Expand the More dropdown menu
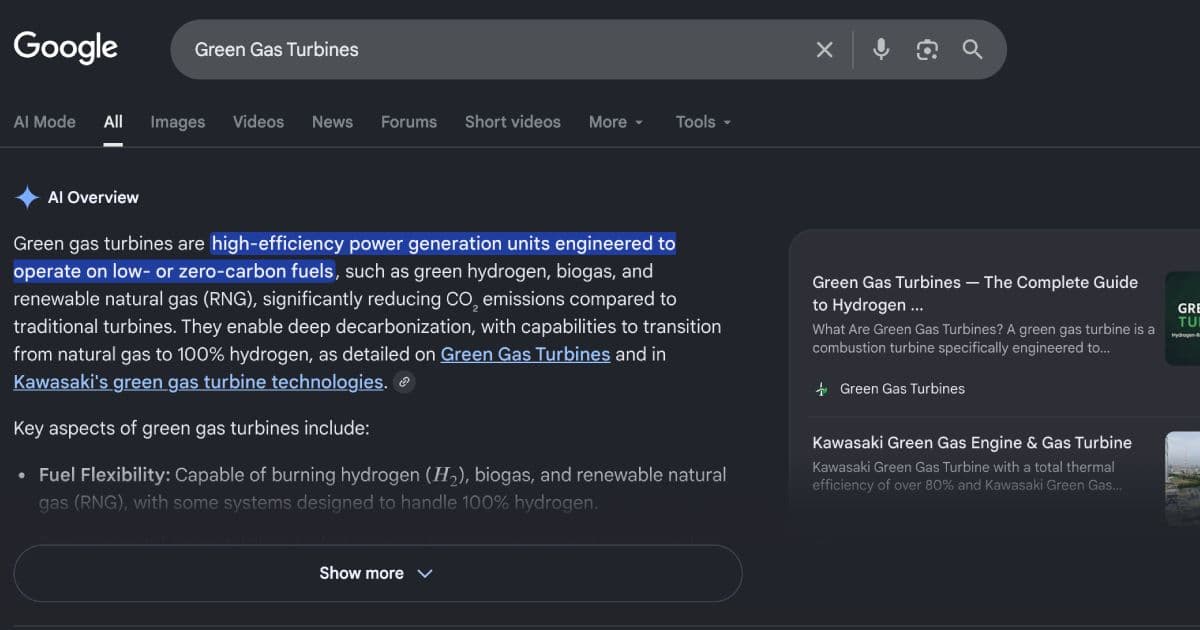1200x630 pixels. [616, 122]
